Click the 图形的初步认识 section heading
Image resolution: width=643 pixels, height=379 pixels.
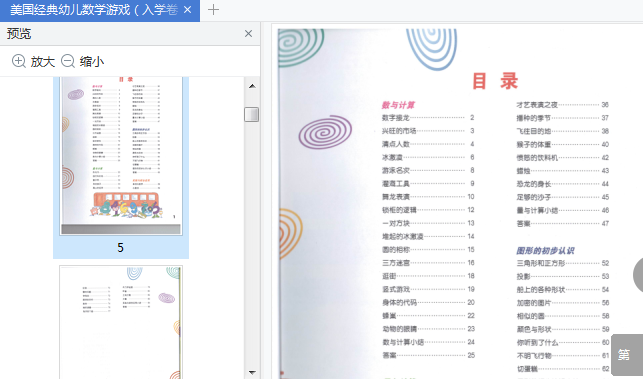(x=545, y=251)
